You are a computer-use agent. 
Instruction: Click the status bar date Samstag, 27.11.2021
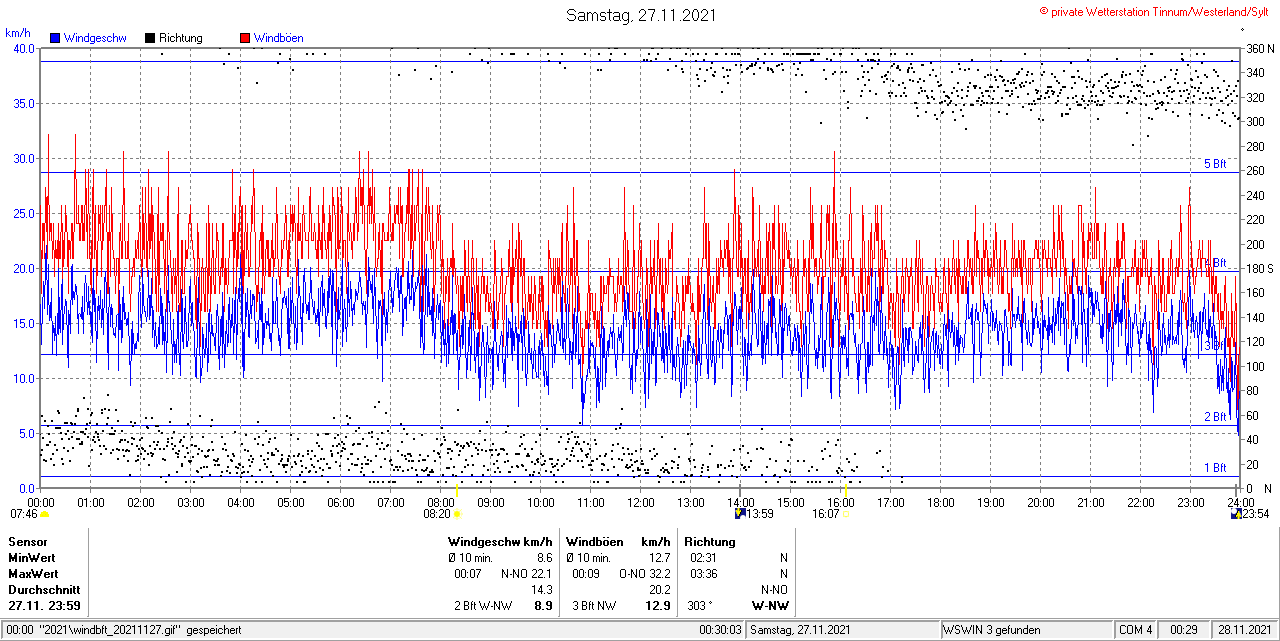point(800,630)
